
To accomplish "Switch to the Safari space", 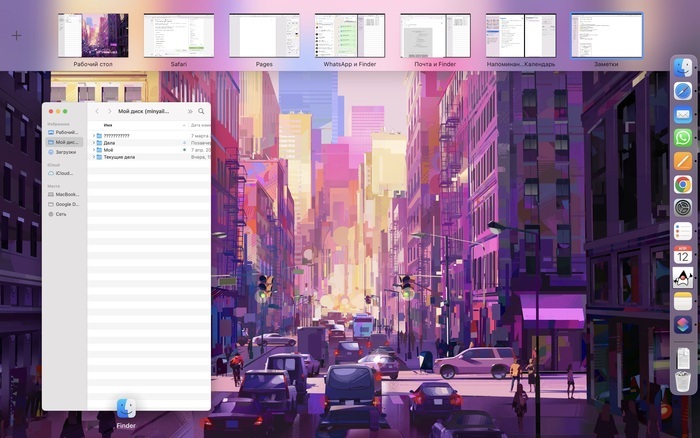I will pos(179,36).
